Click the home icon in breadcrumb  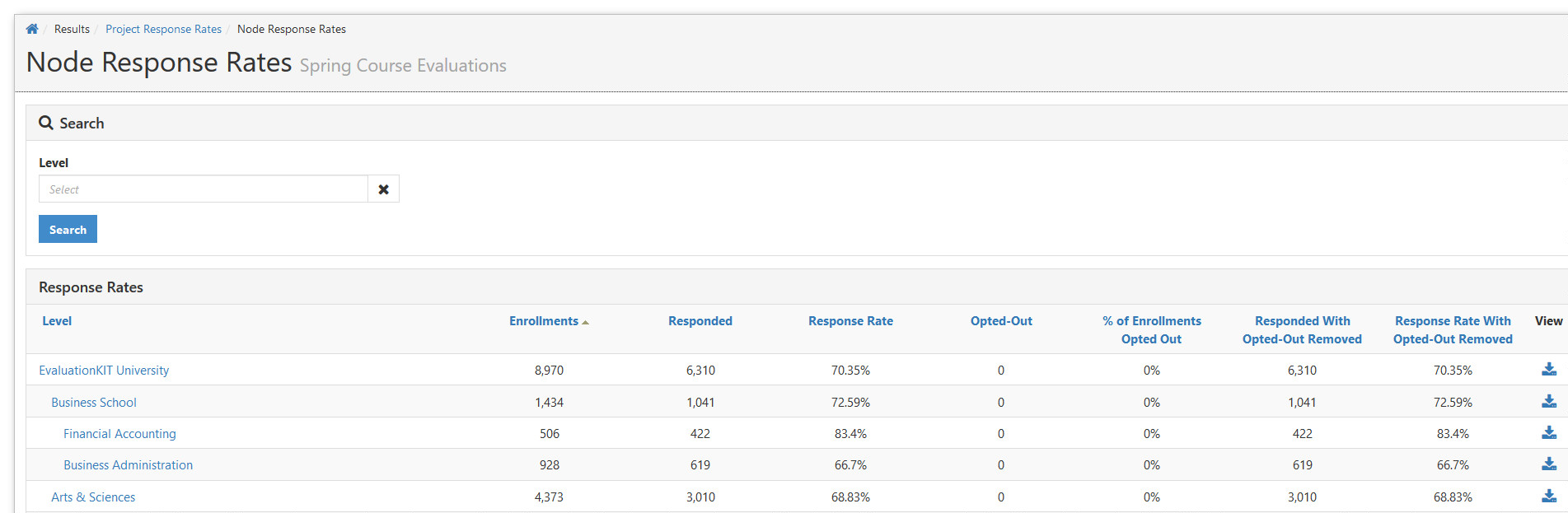point(32,29)
